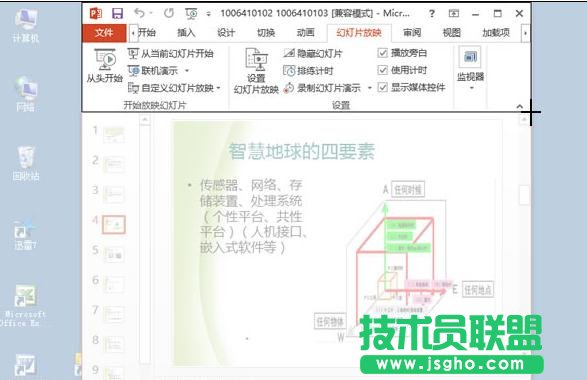The width and height of the screenshot is (587, 380).
Task: Select slide 8 thumbnail
Action: (114, 344)
